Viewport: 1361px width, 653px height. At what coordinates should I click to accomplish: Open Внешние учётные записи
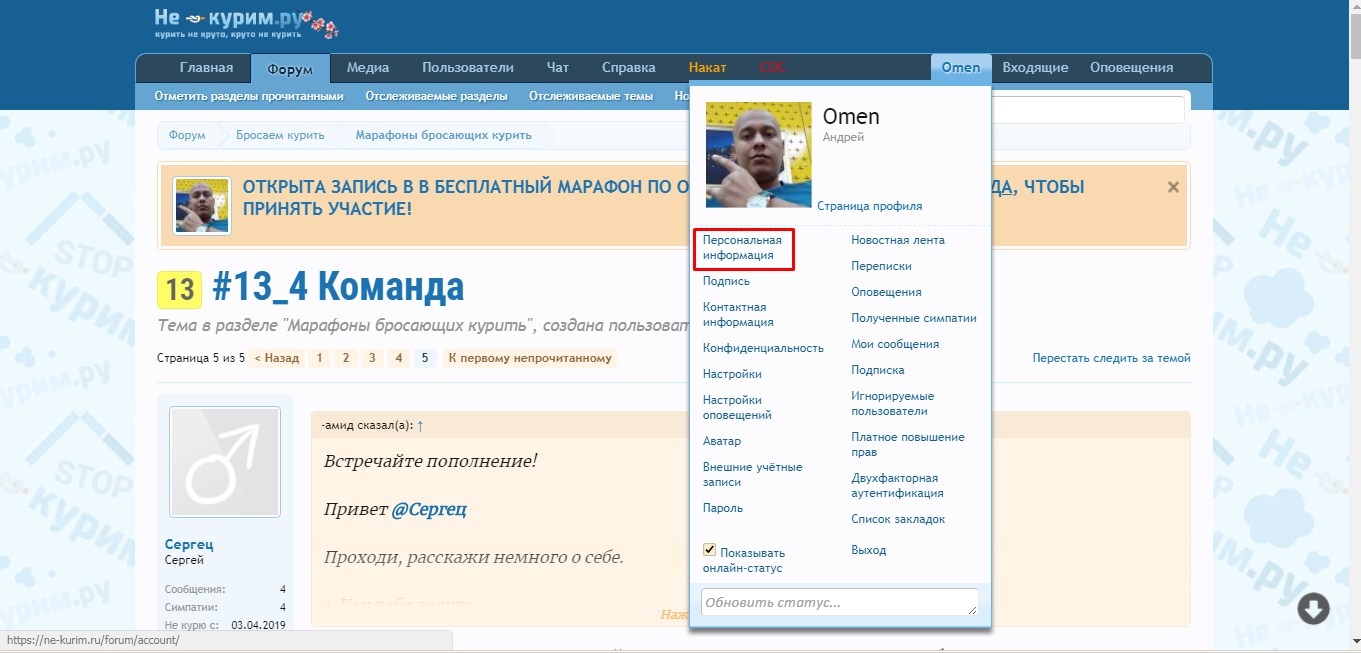click(752, 475)
